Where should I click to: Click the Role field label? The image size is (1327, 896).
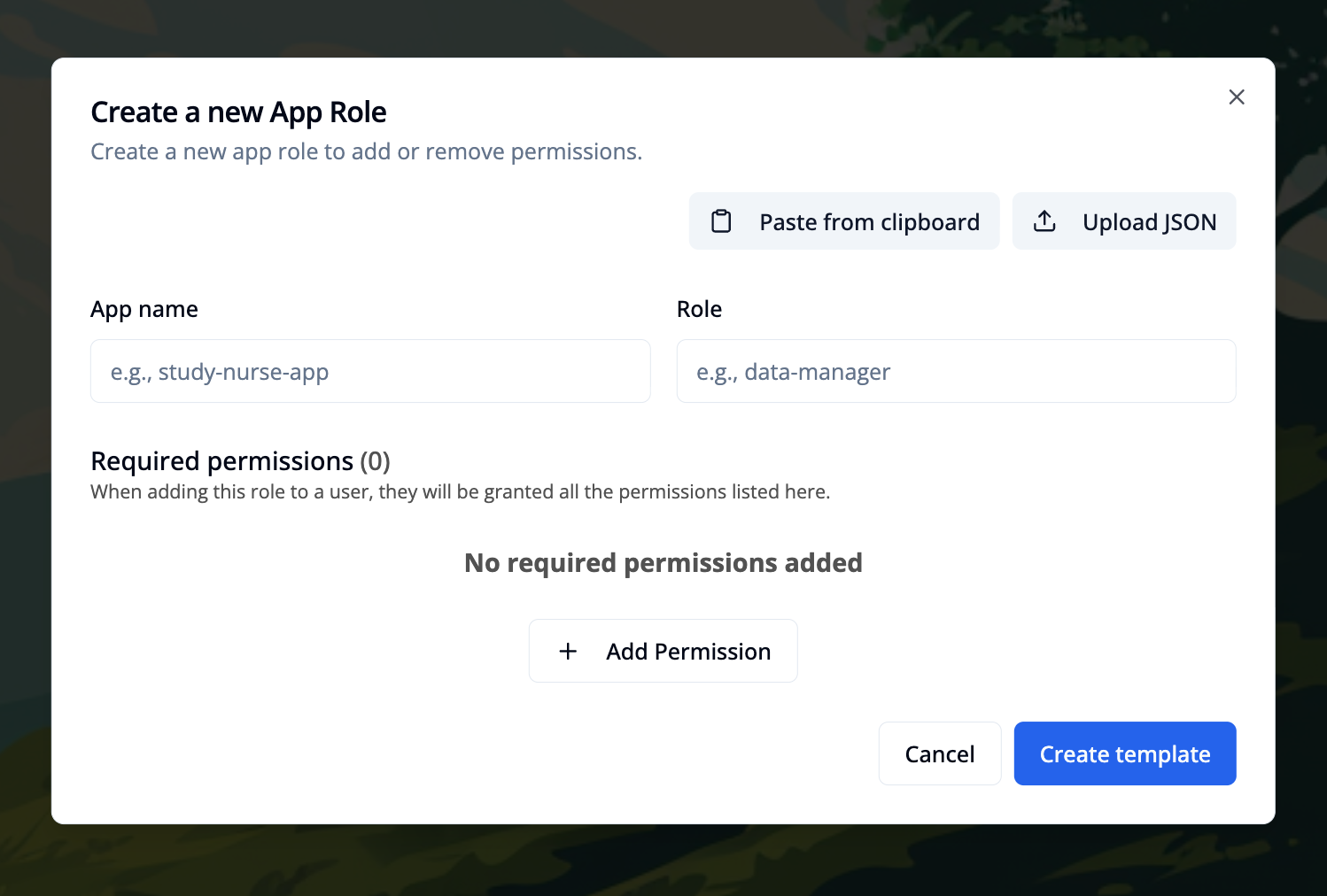[x=699, y=309]
